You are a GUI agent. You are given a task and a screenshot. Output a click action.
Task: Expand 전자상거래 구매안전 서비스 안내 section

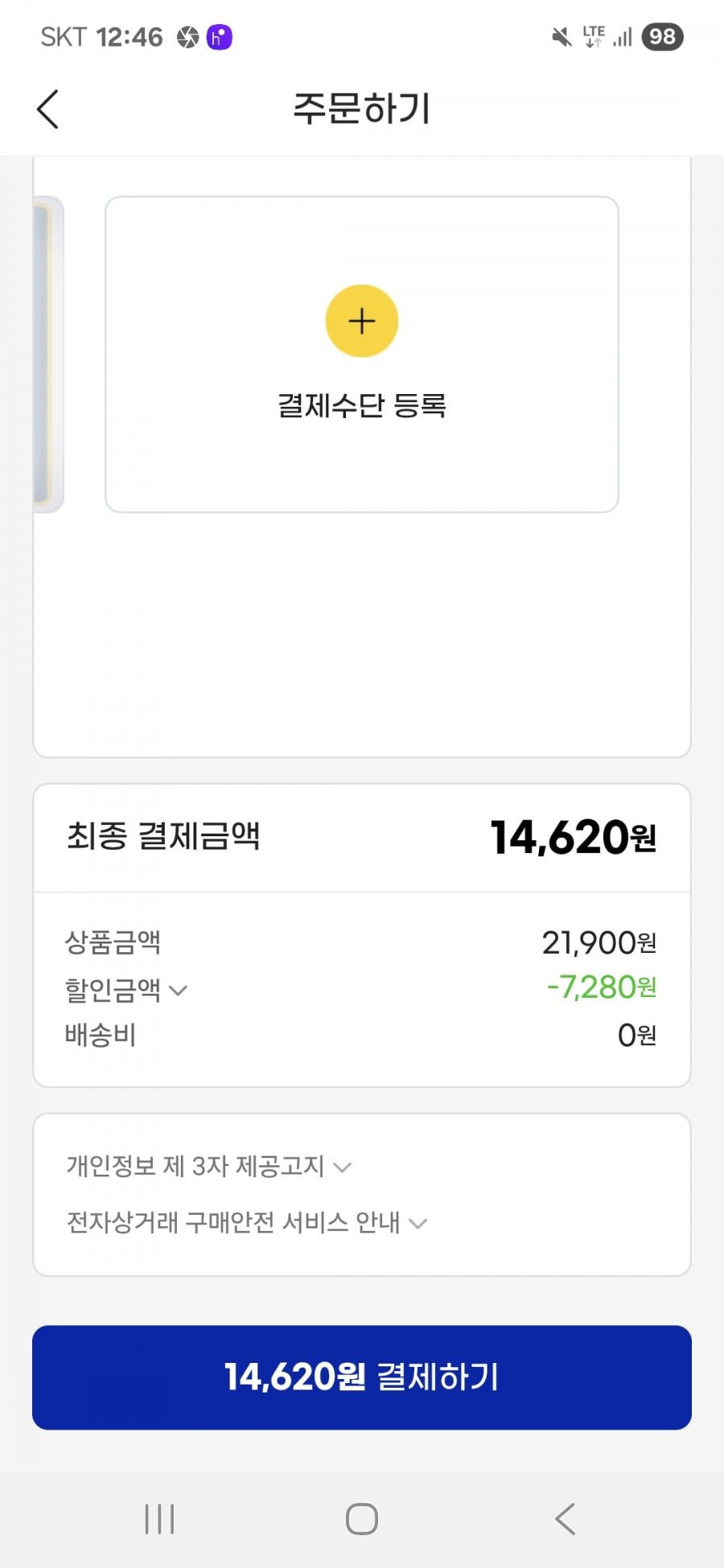point(247,1222)
